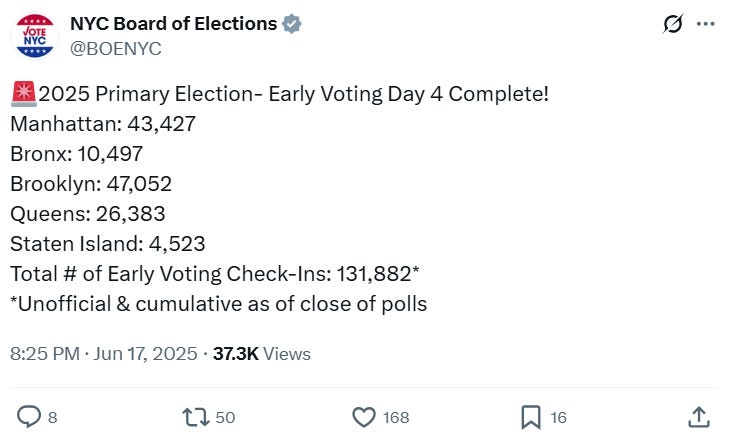Click the share upload arrow icon
Viewport: 732px width, 441px height.
point(699,416)
